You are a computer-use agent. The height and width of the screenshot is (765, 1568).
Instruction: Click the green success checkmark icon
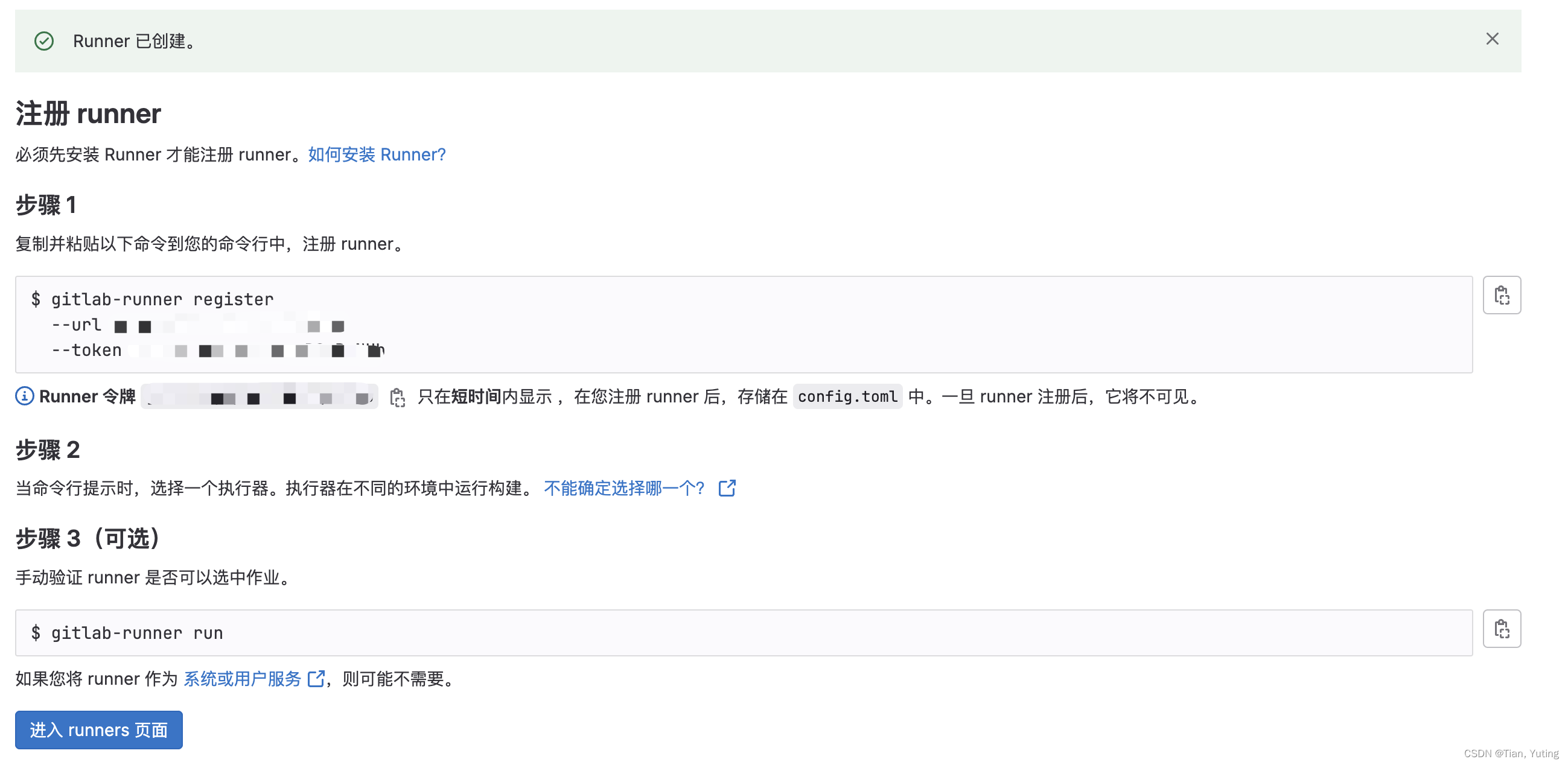tap(44, 41)
